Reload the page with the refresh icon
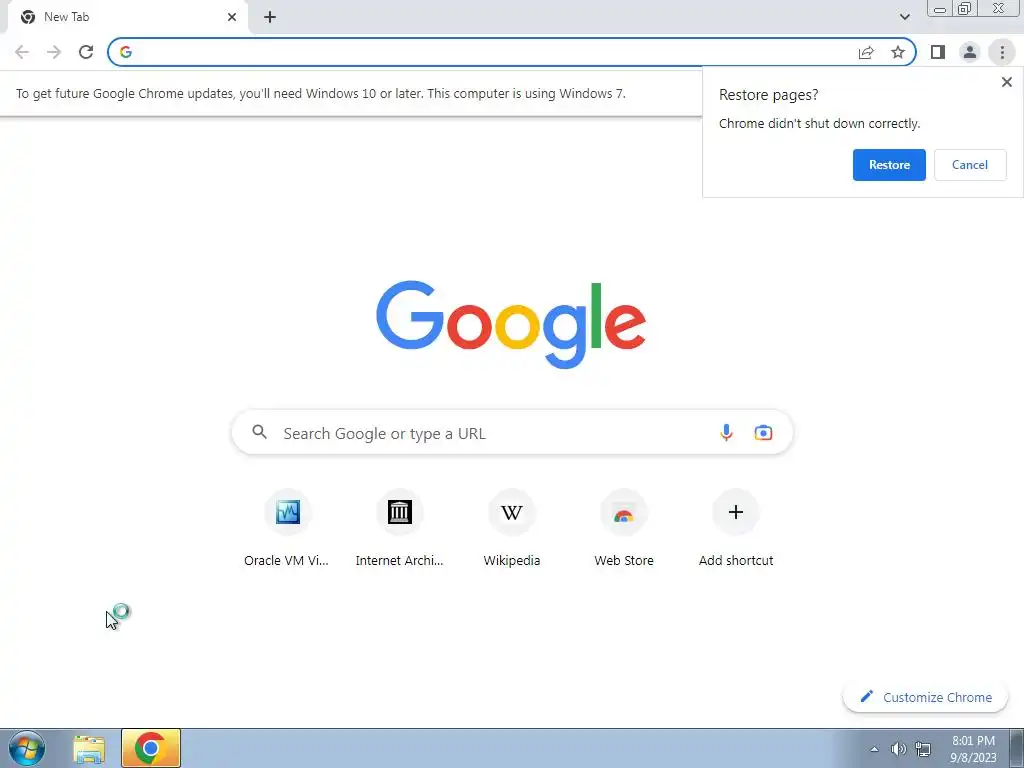The width and height of the screenshot is (1024, 768). pyautogui.click(x=86, y=52)
